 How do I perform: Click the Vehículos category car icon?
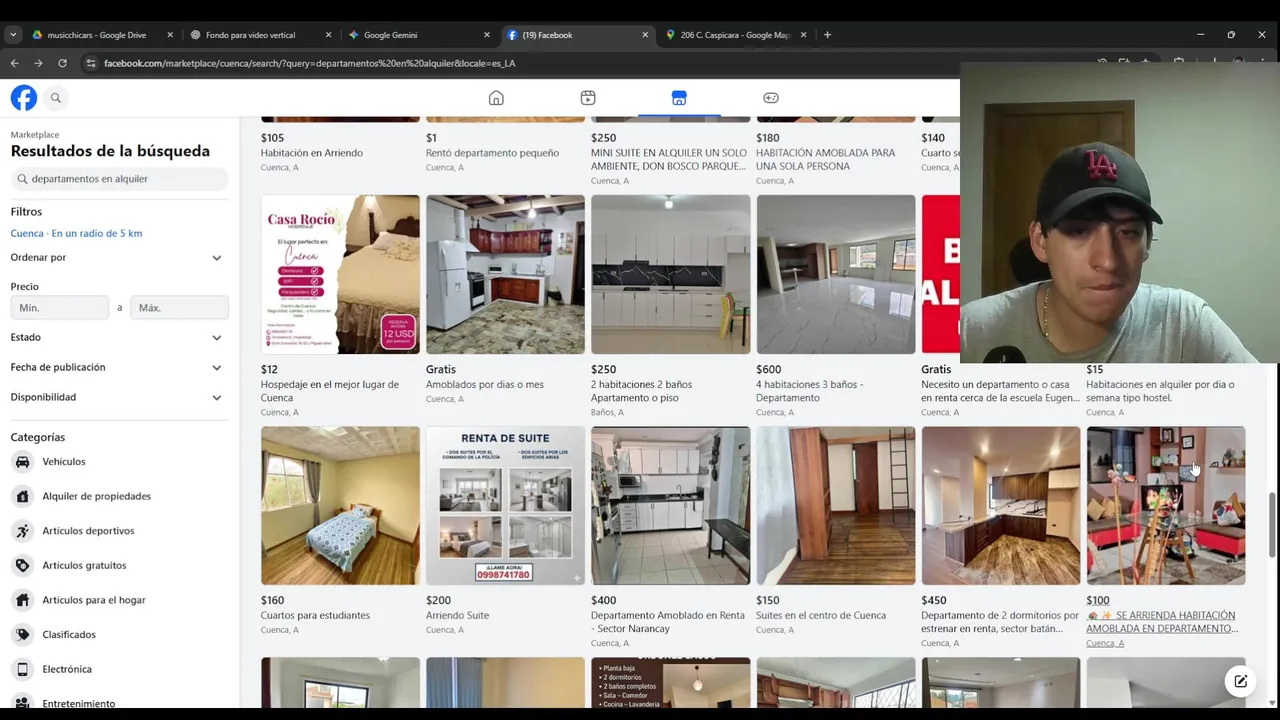[22, 462]
